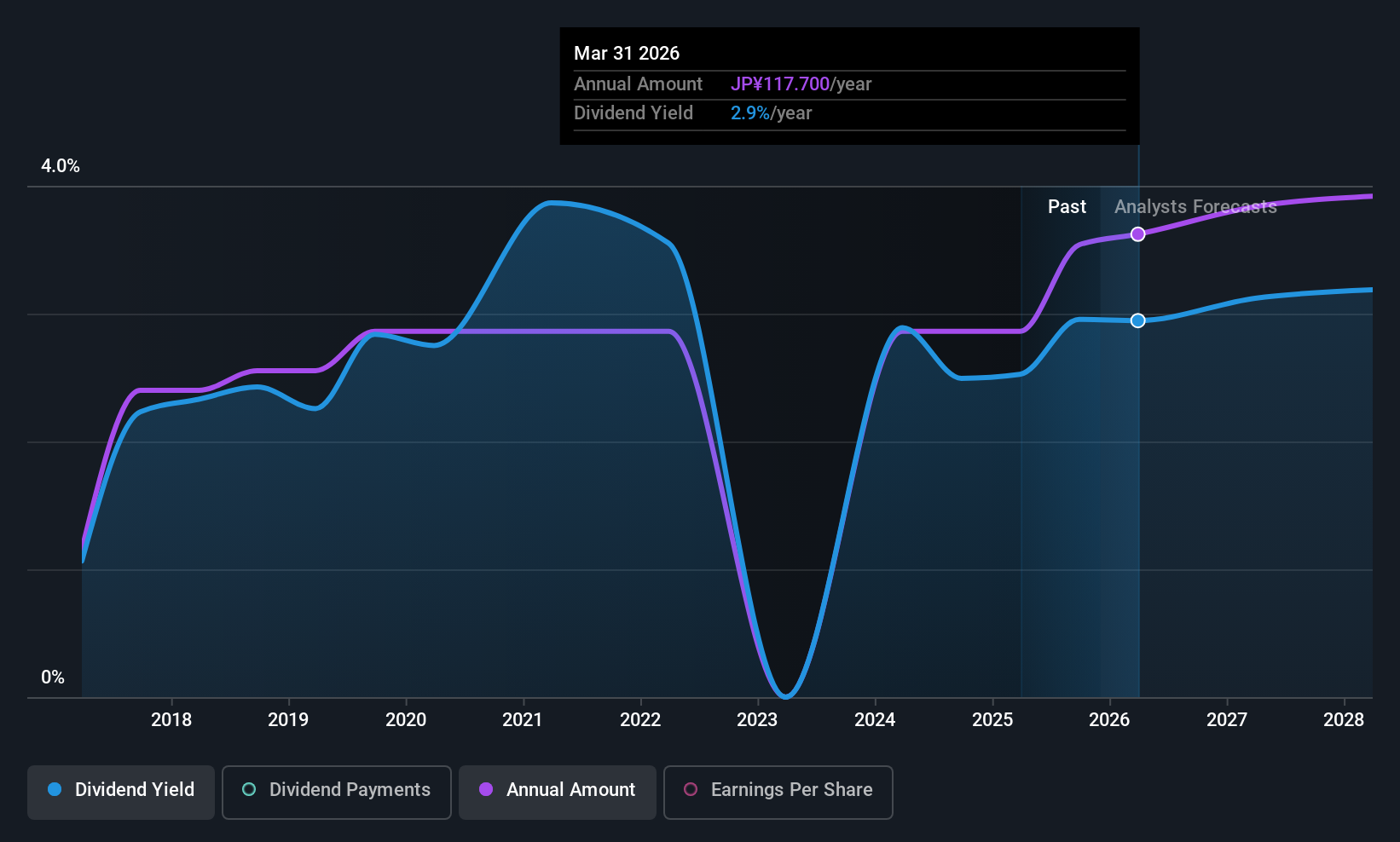The image size is (1400, 842).
Task: Click the 2028 x-axis label
Action: point(1344,720)
